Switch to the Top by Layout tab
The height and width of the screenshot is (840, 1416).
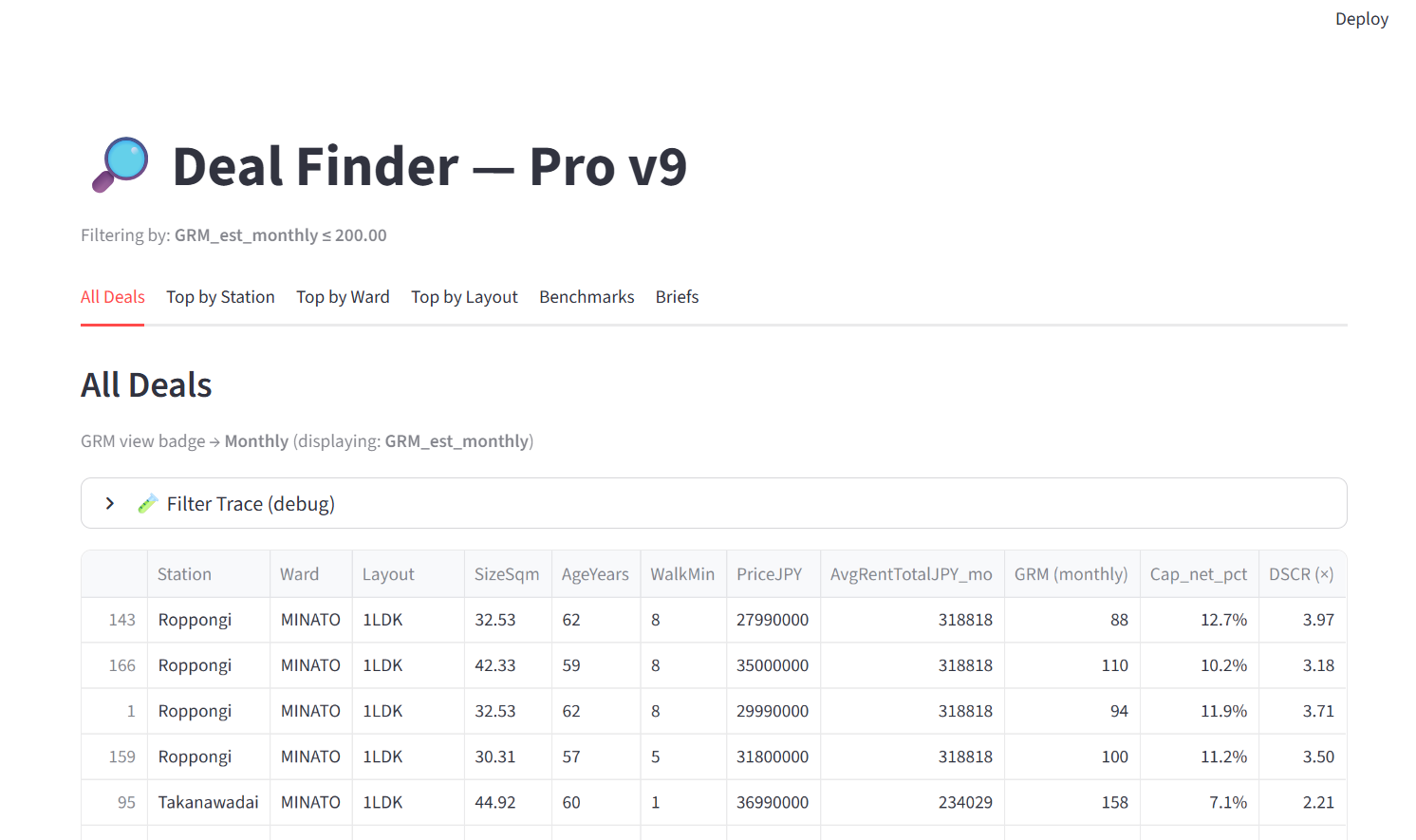tap(464, 296)
